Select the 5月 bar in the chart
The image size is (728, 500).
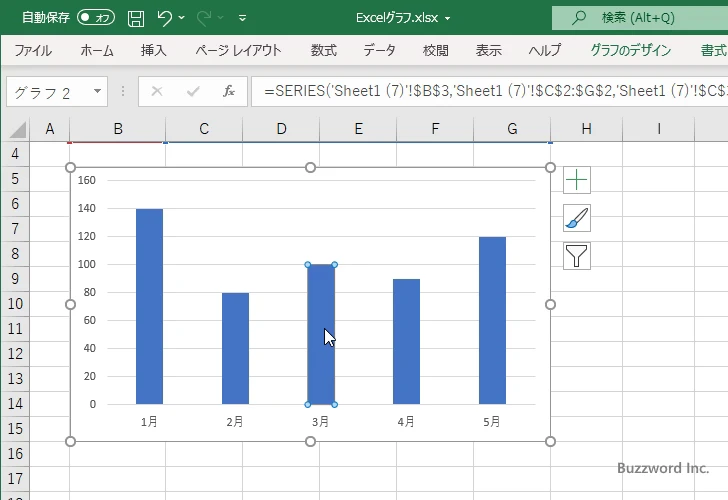click(492, 320)
